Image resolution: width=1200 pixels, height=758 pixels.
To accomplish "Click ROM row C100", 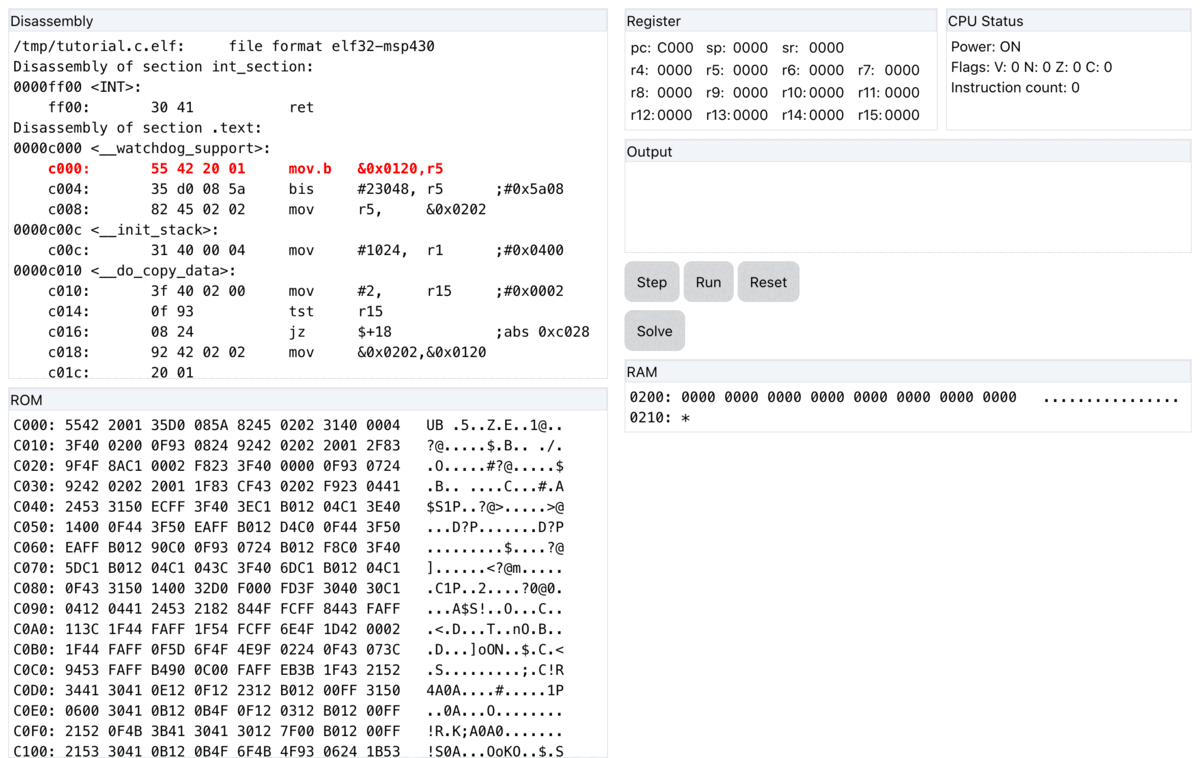I will click(289, 750).
